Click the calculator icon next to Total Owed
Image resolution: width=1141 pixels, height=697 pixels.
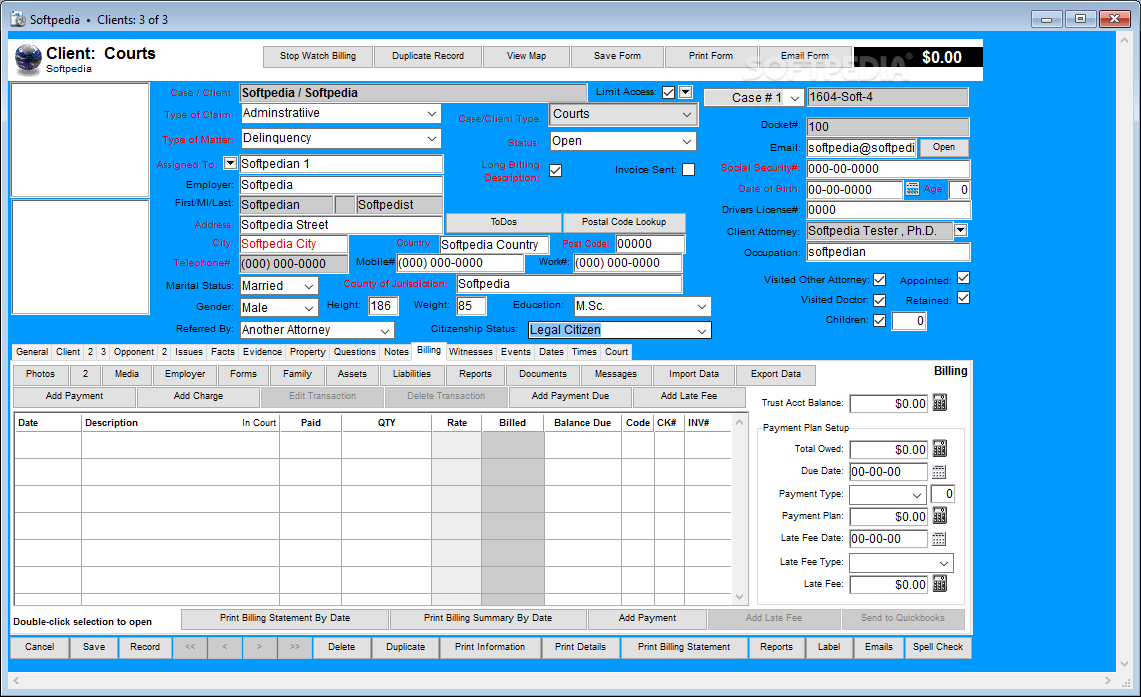coord(938,448)
